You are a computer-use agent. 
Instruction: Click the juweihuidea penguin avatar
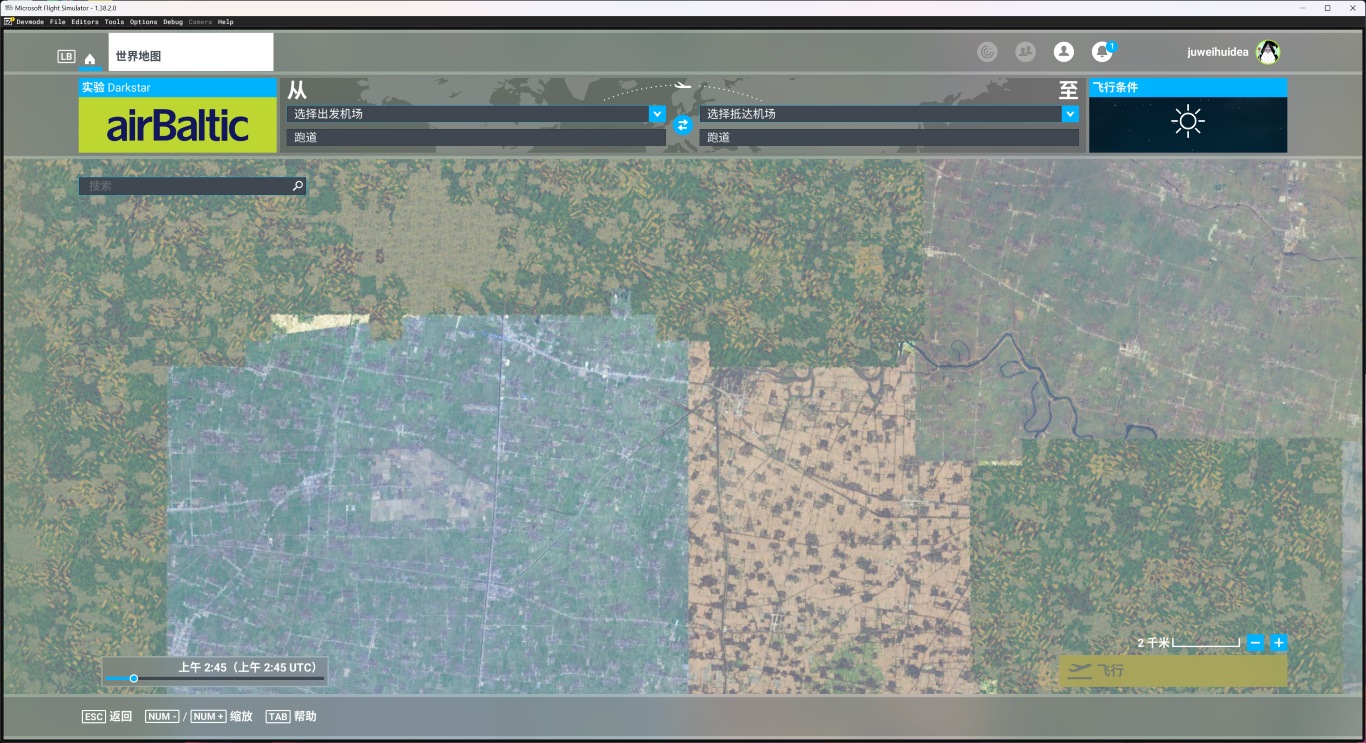click(1268, 52)
